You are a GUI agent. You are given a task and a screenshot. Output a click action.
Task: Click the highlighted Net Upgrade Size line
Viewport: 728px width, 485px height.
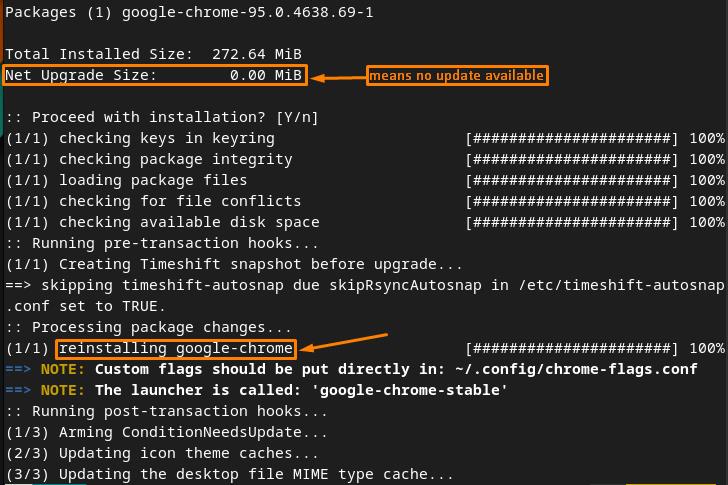pyautogui.click(x=155, y=75)
